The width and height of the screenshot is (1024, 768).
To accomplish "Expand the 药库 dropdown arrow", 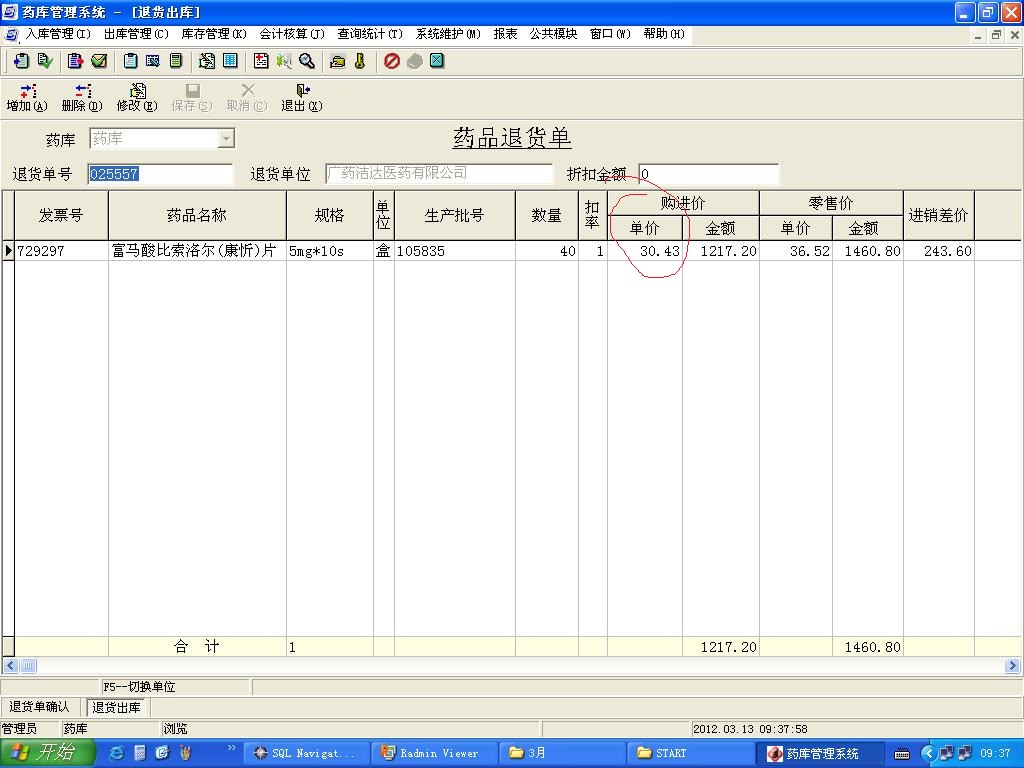I will point(226,138).
